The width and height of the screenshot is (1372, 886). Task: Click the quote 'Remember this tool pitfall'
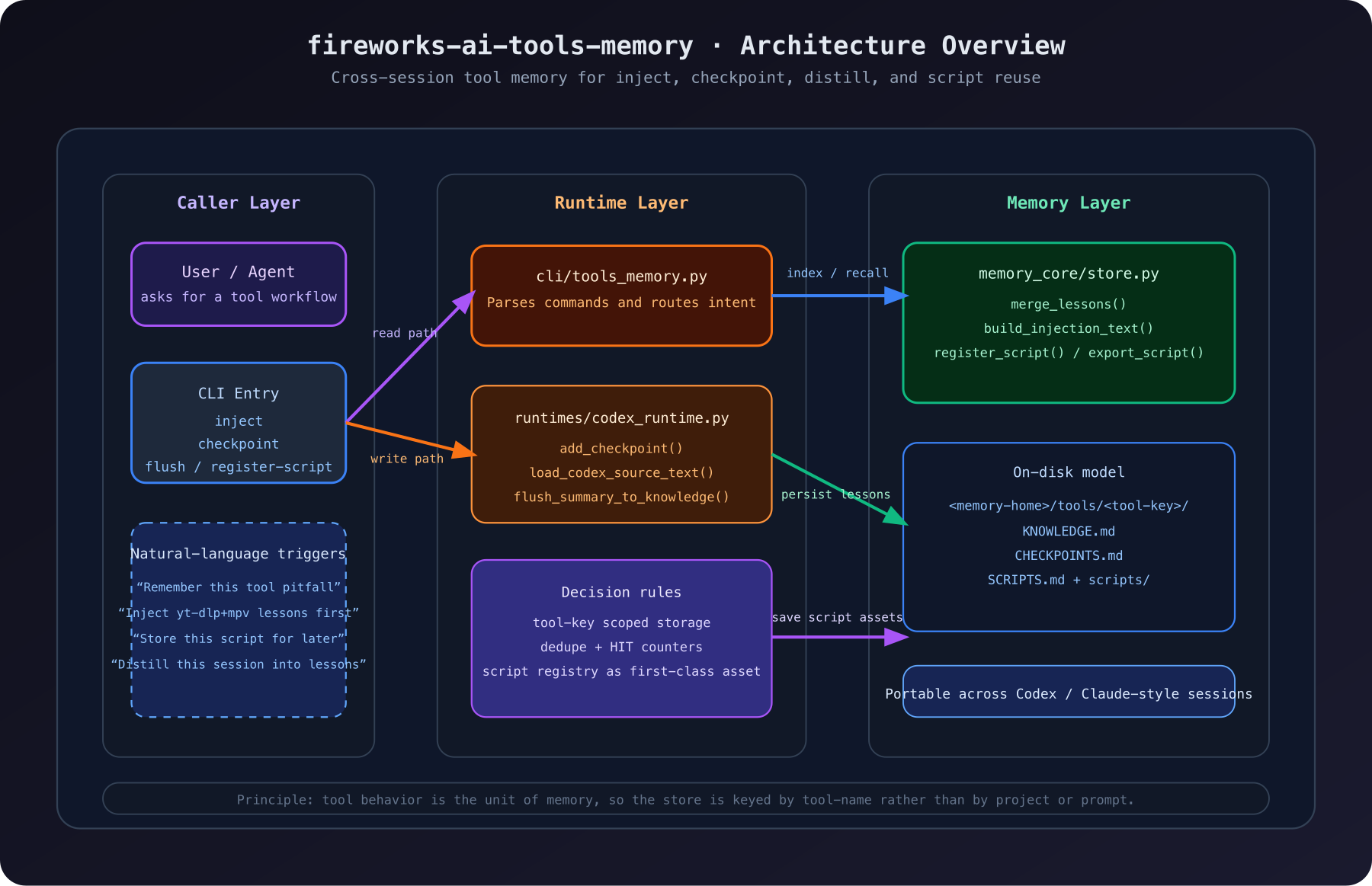(239, 587)
